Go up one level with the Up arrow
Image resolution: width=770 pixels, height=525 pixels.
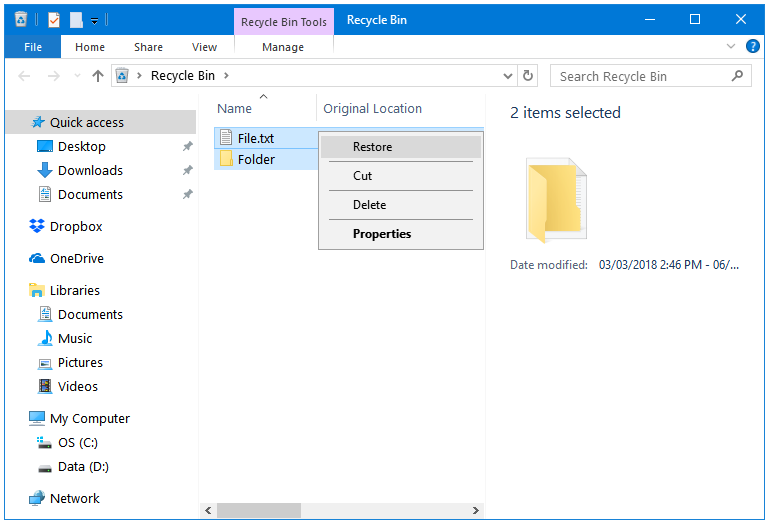point(98,76)
